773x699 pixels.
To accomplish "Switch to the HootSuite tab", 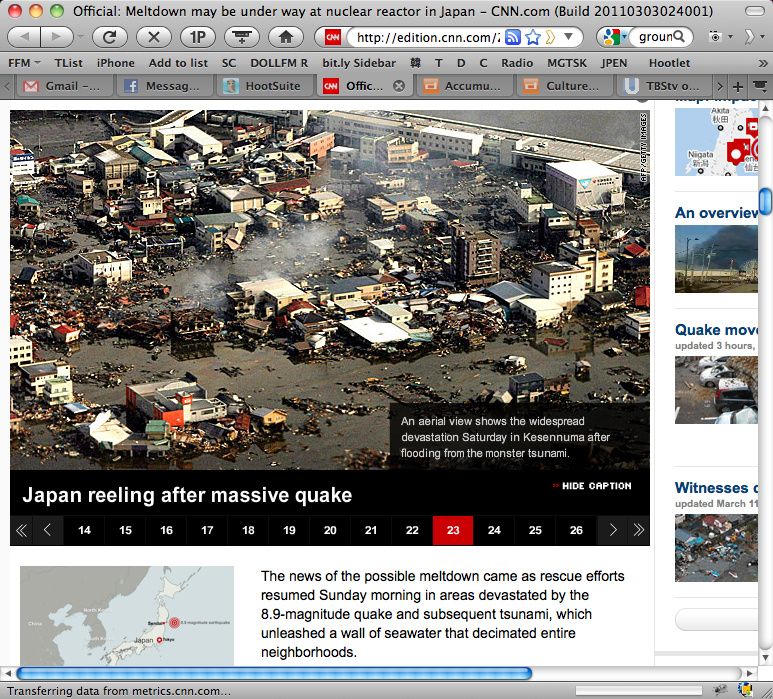I will click(x=263, y=86).
